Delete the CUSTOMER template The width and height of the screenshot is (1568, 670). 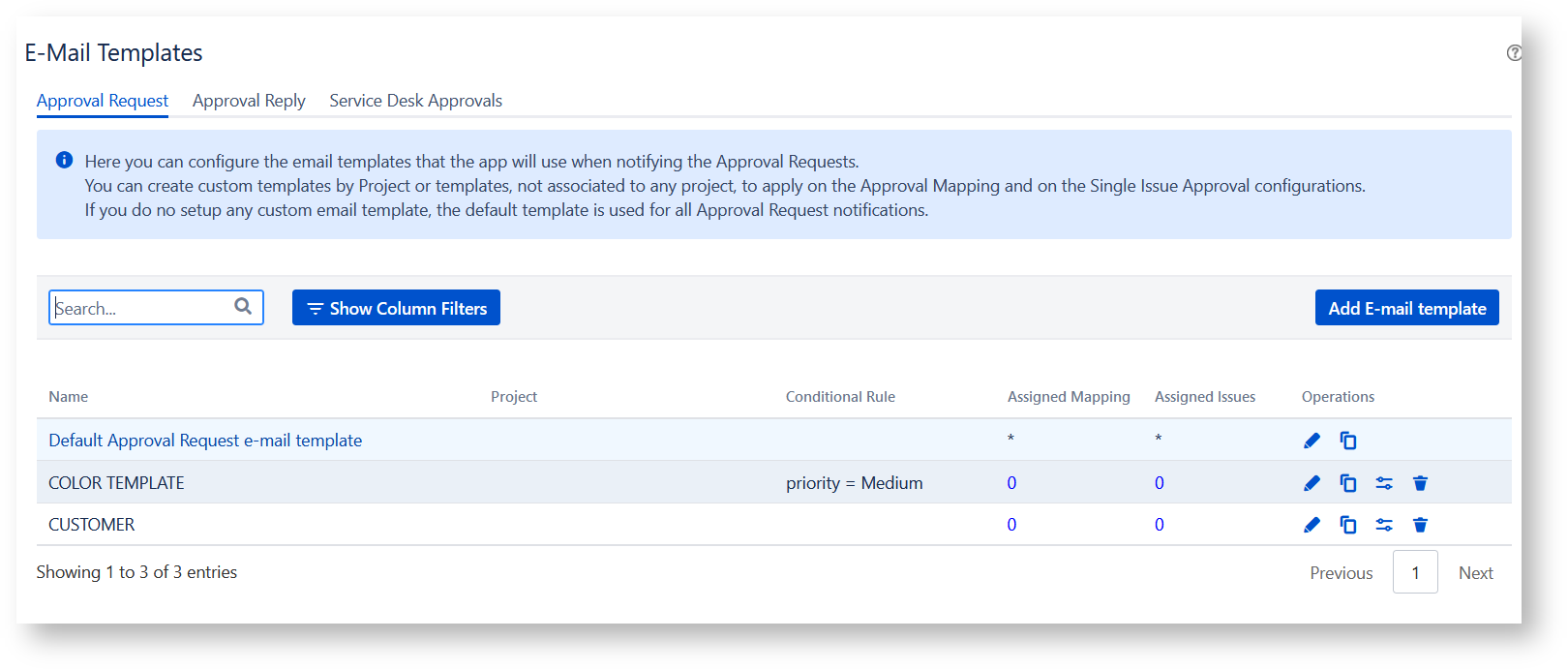(x=1420, y=525)
